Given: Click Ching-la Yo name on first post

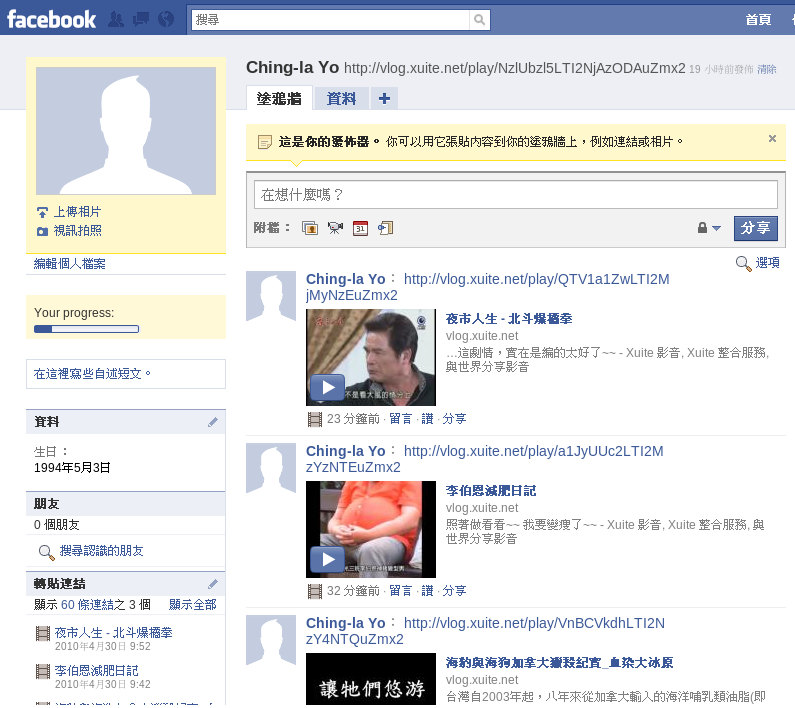Looking at the screenshot, I should click(345, 279).
